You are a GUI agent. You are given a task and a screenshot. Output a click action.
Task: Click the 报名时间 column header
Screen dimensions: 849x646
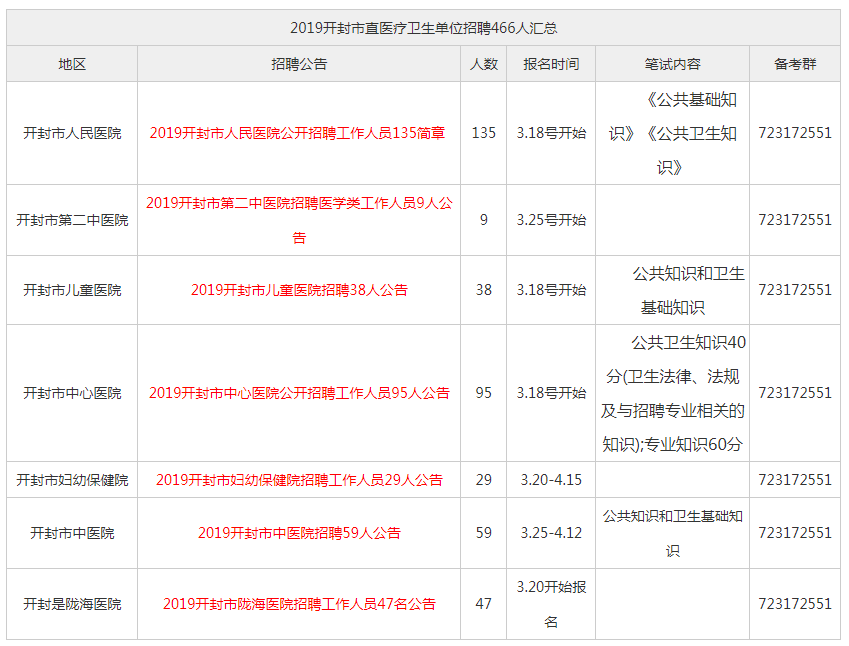coord(551,64)
